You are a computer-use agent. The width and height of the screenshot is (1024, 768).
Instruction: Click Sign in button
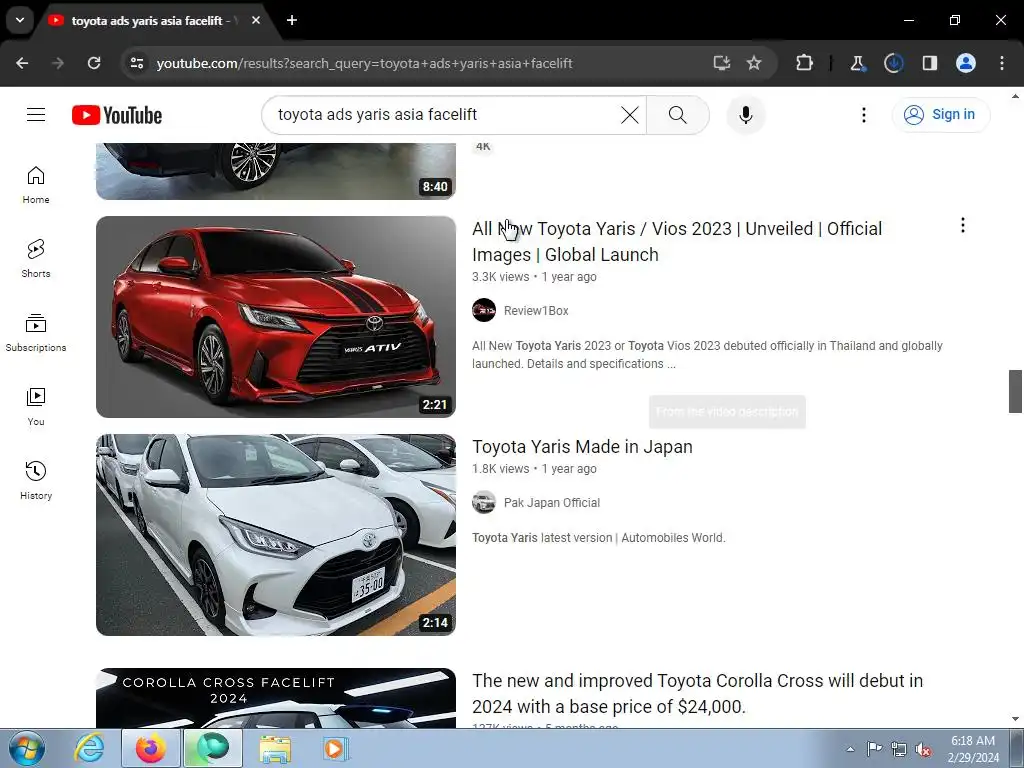pyautogui.click(x=940, y=115)
